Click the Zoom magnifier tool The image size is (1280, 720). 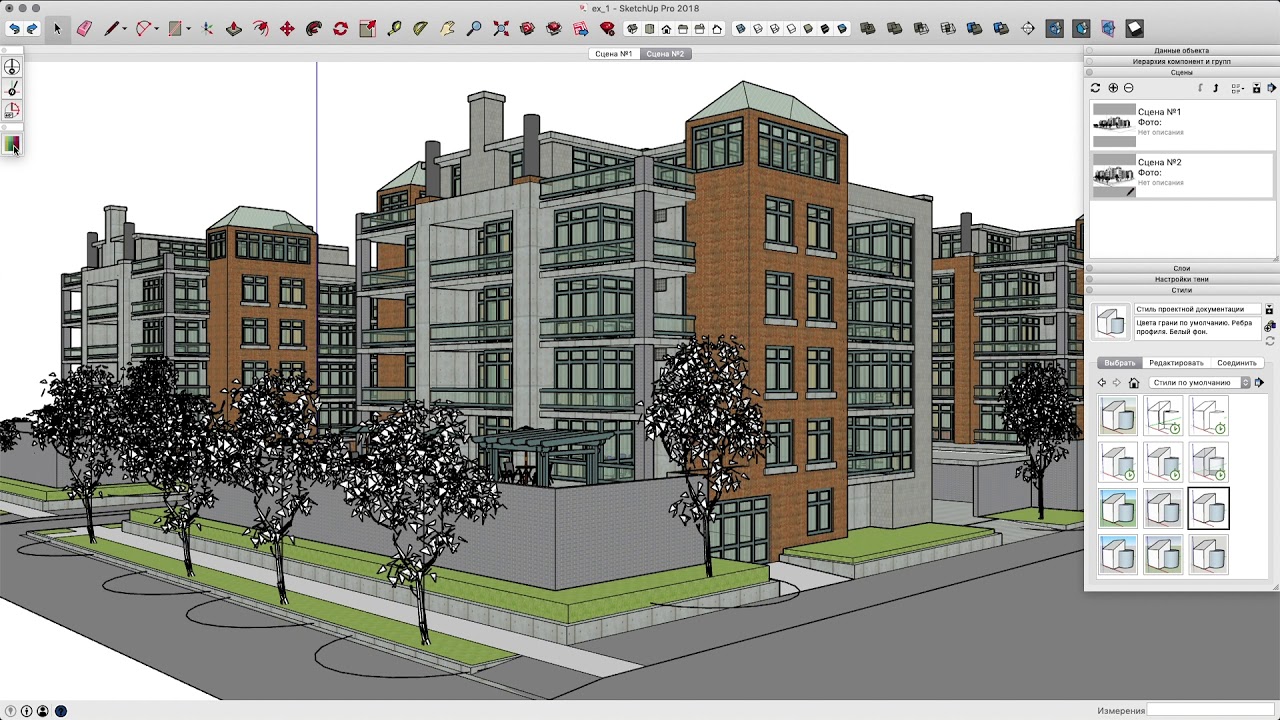[474, 29]
